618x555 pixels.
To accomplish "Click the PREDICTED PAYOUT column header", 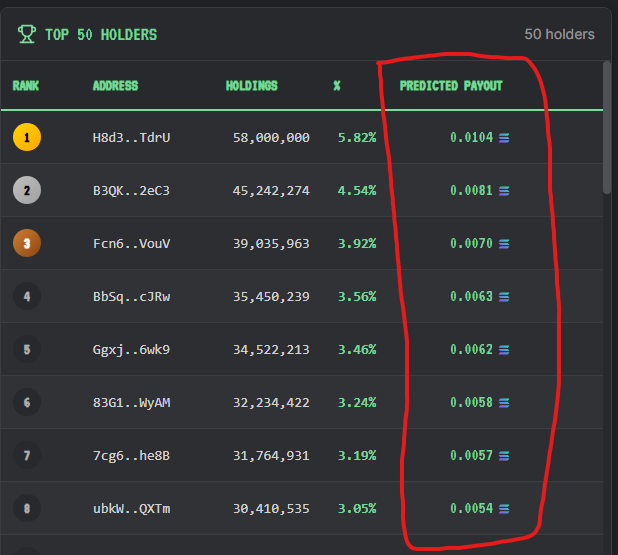I will click(451, 86).
